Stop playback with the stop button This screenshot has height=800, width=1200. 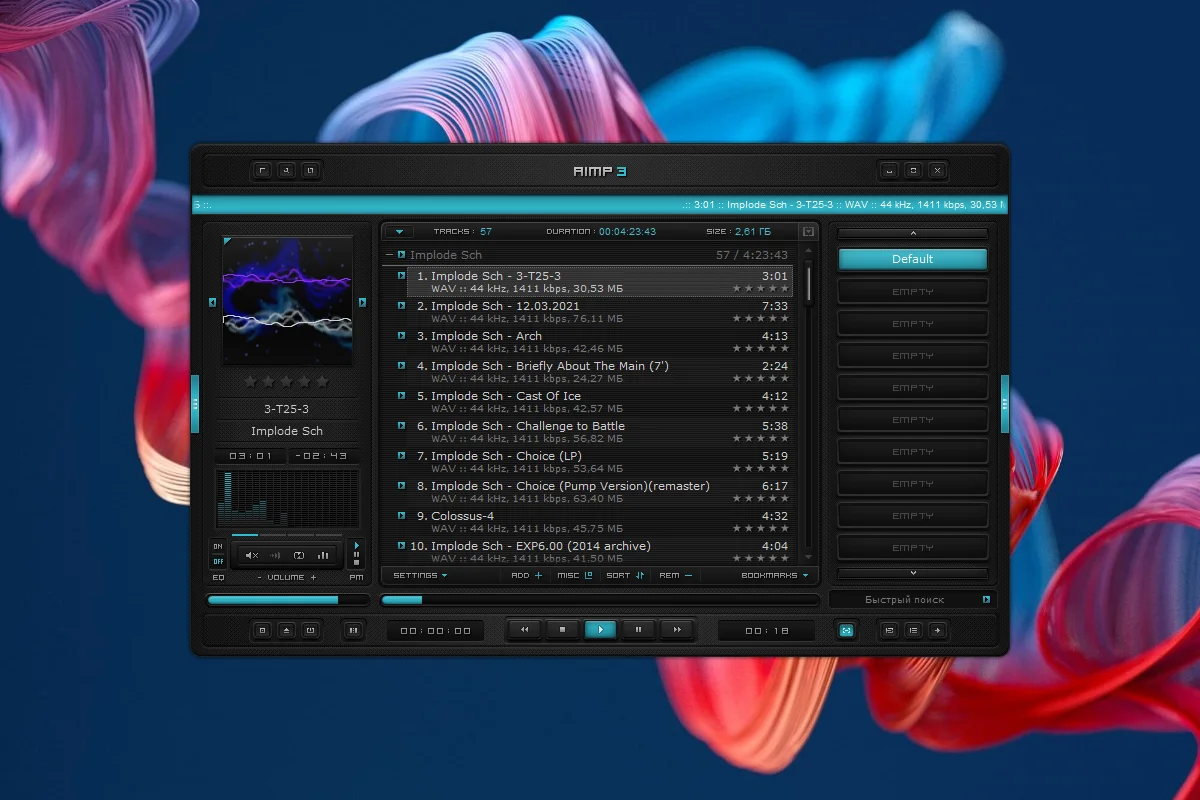pos(562,630)
